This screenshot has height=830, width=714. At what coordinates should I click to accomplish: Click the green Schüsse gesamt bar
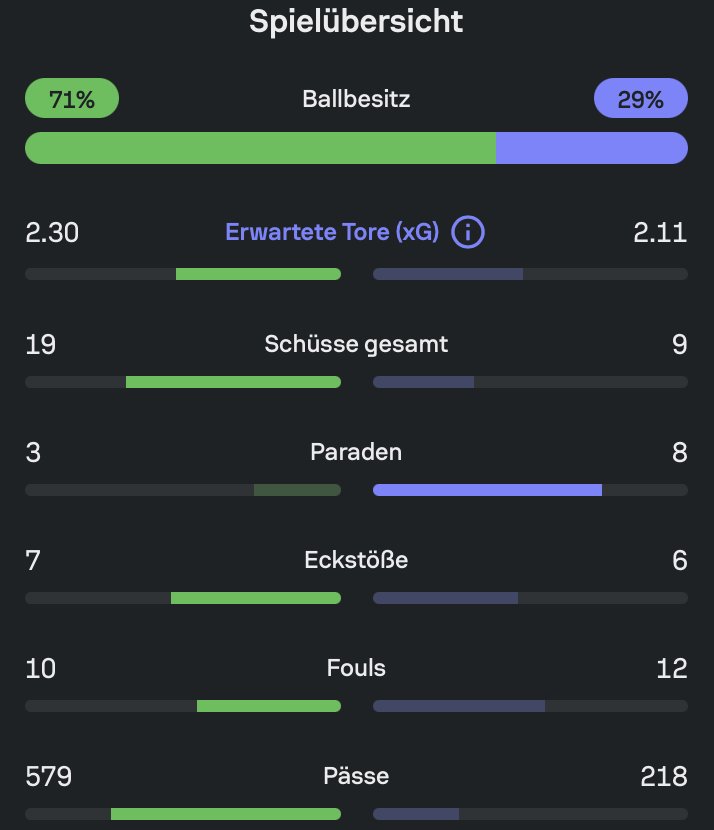click(233, 382)
